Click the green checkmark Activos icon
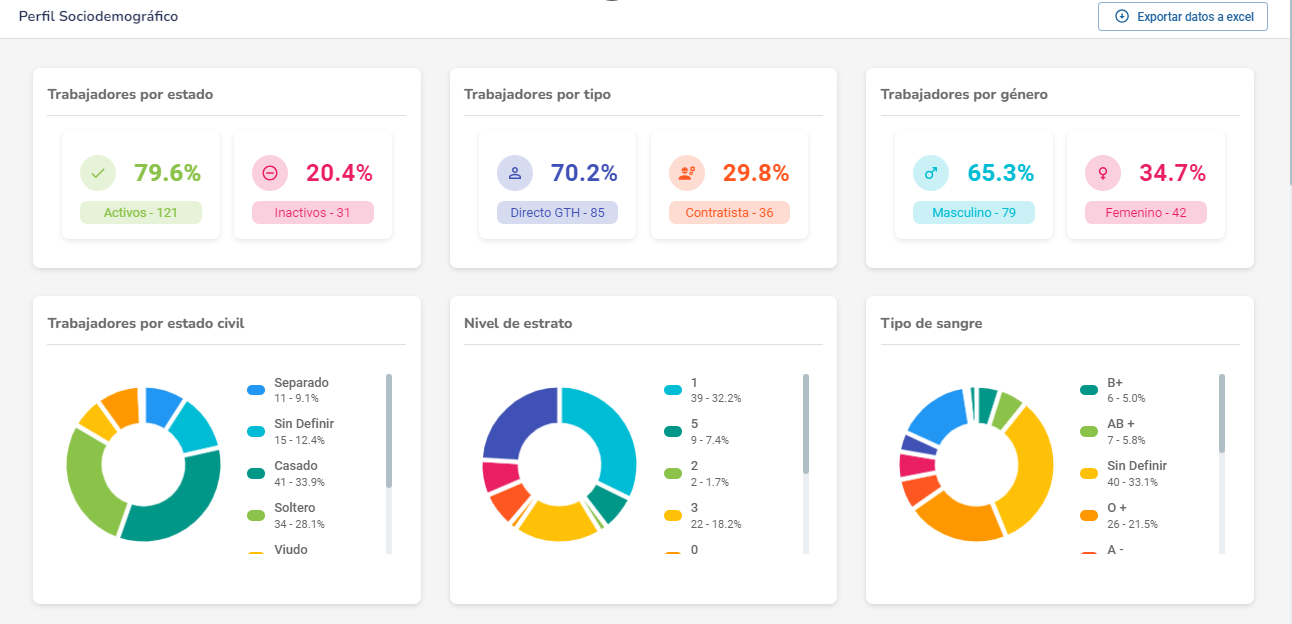Image resolution: width=1292 pixels, height=624 pixels. tap(98, 173)
